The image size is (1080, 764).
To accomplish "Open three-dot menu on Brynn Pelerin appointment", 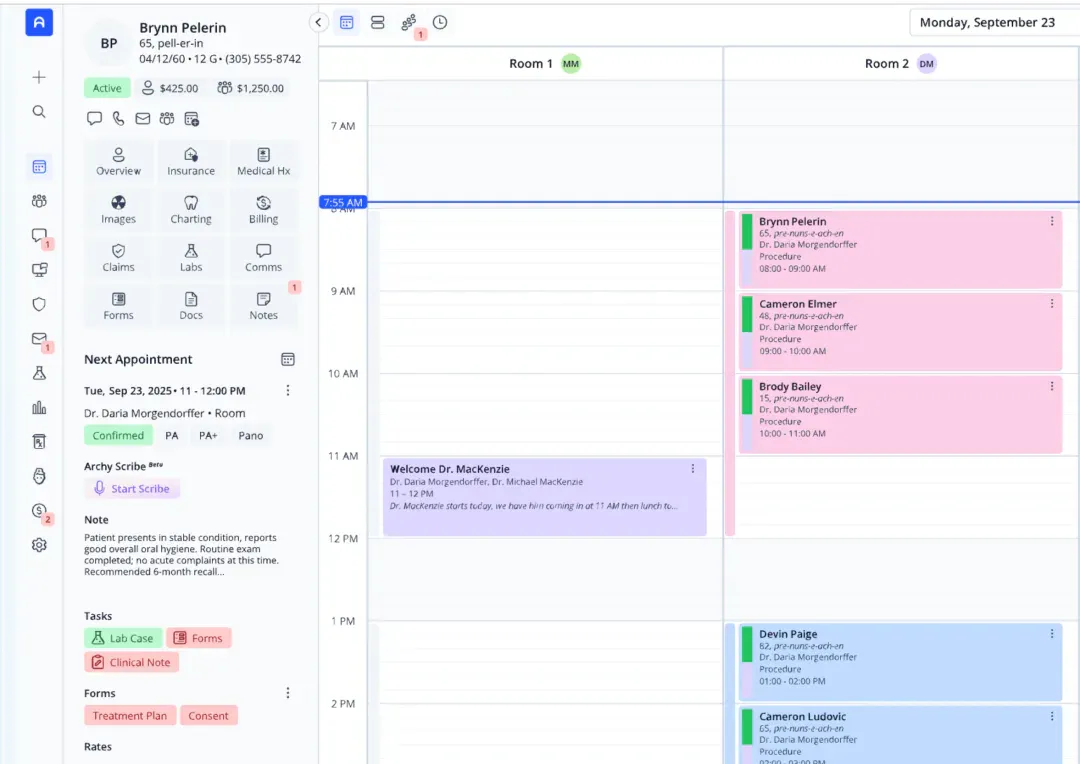I will coord(1052,221).
